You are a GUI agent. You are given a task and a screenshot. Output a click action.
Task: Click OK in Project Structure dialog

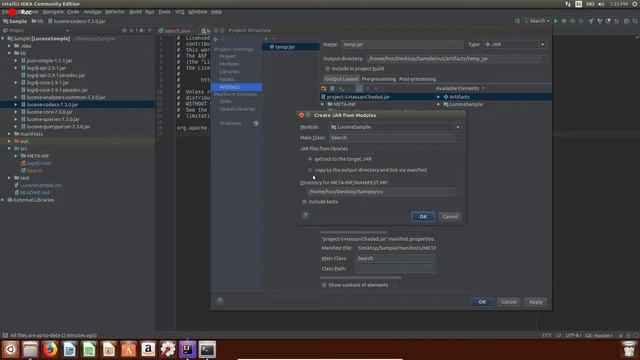tap(482, 302)
